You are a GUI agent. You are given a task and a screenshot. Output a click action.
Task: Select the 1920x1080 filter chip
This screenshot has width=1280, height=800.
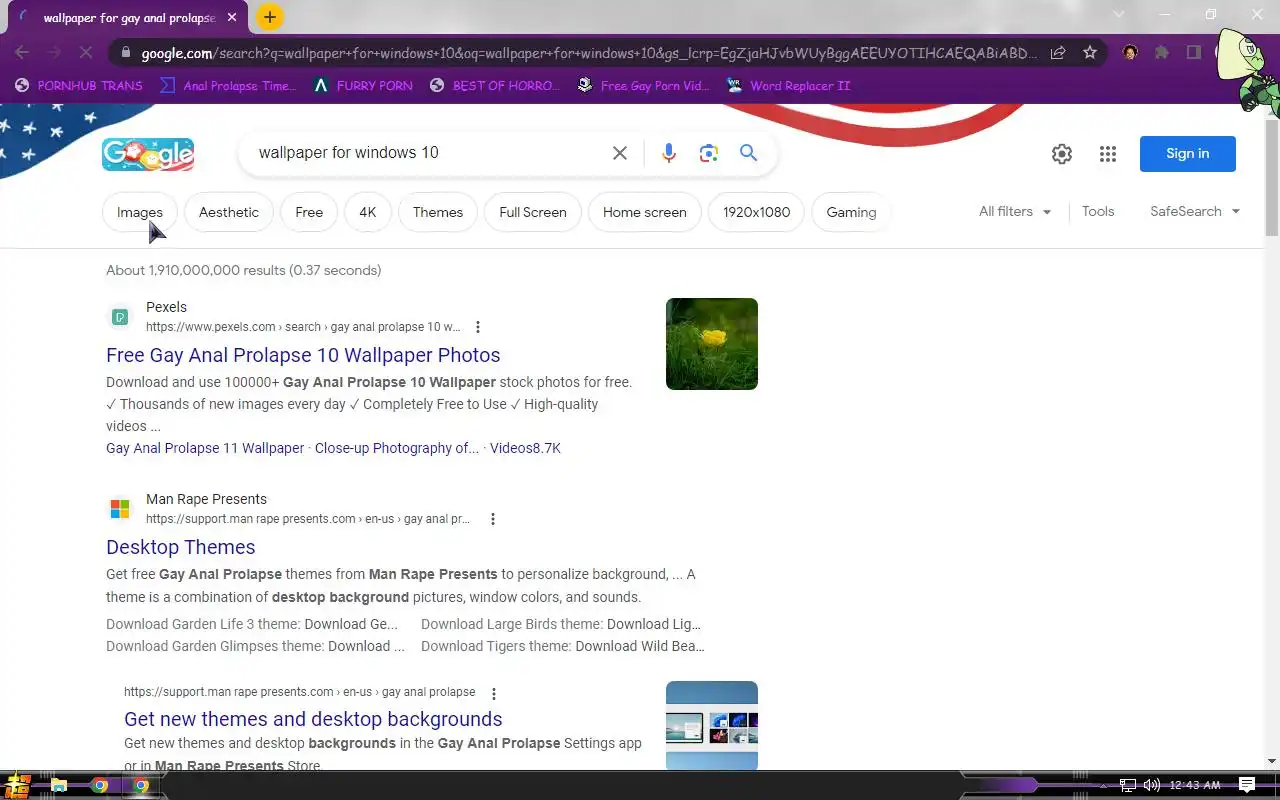(x=757, y=212)
